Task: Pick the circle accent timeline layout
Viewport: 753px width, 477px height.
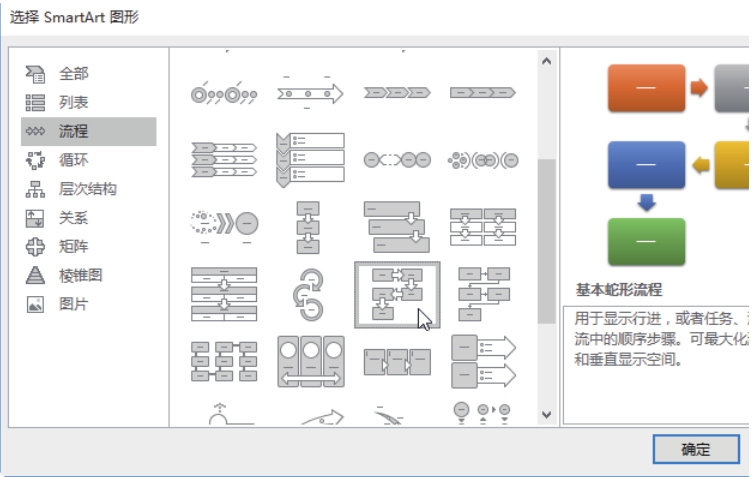Action: (224, 93)
